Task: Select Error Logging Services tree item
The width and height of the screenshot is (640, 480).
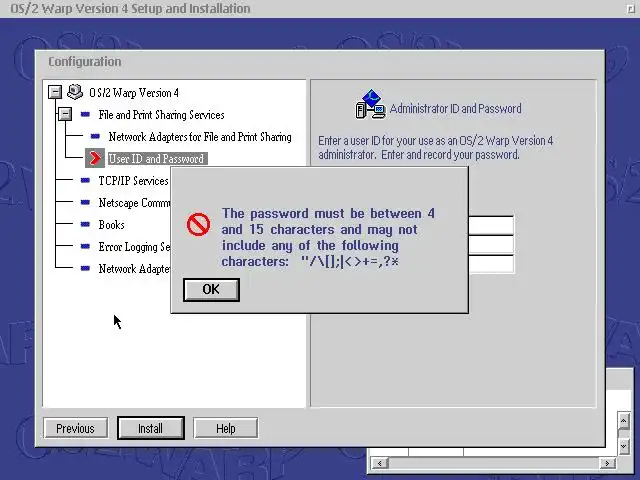Action: (134, 247)
